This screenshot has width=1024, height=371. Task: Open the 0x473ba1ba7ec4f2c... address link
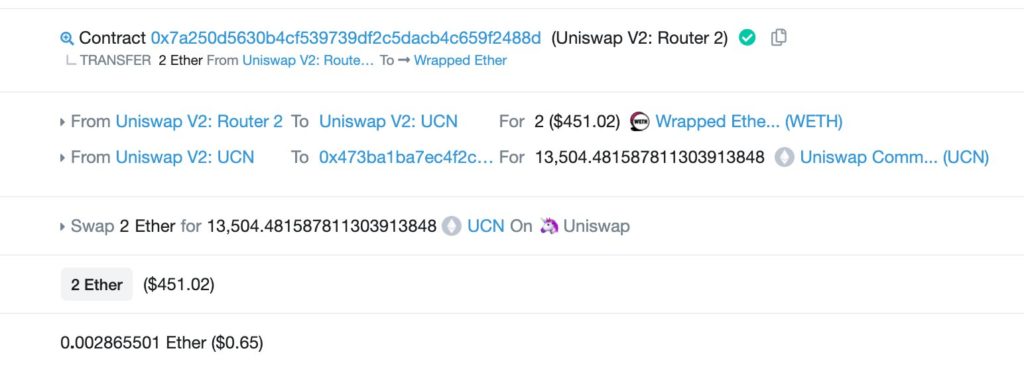click(x=406, y=157)
